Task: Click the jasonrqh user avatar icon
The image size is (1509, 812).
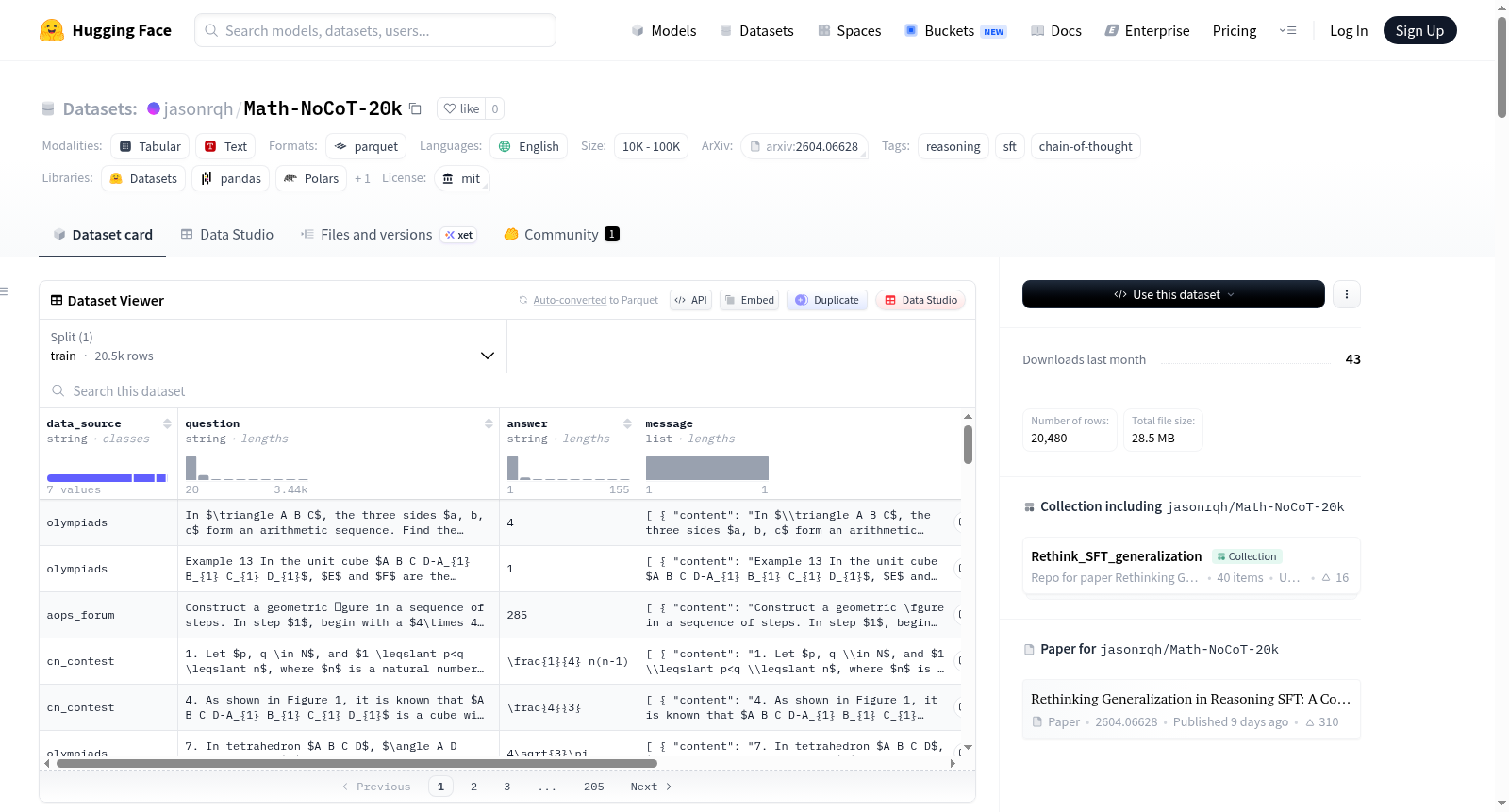Action: (x=154, y=108)
